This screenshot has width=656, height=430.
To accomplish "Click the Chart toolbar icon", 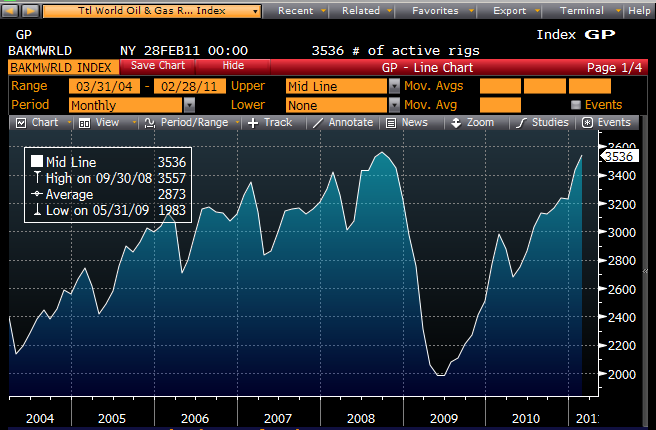I will (x=21, y=123).
